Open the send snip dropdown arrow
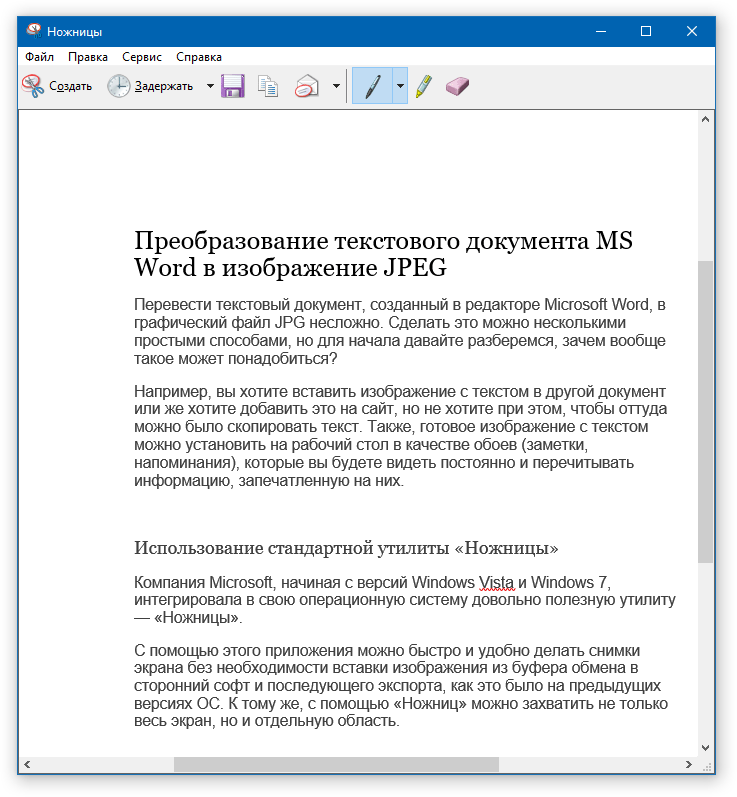 point(336,87)
